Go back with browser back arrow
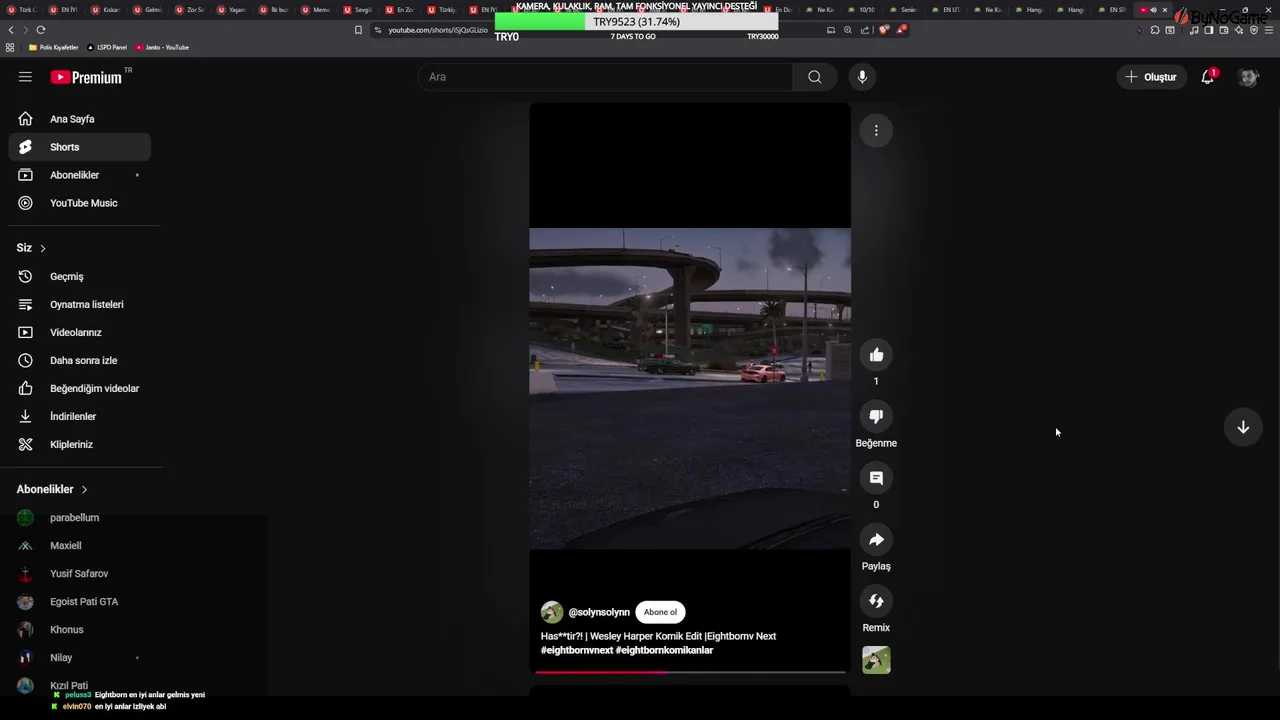The image size is (1280, 720). 11,30
